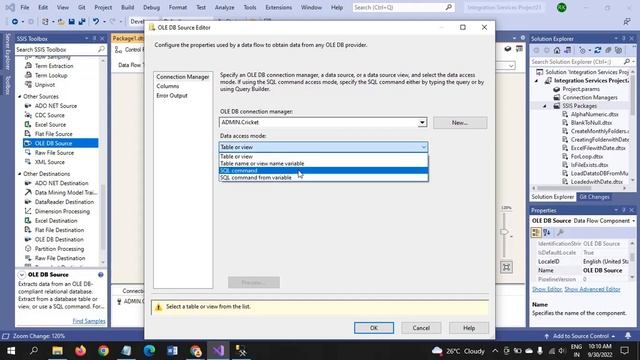This screenshot has height=360, width=640.
Task: Open Chrome from the taskbar
Action: click(103, 351)
